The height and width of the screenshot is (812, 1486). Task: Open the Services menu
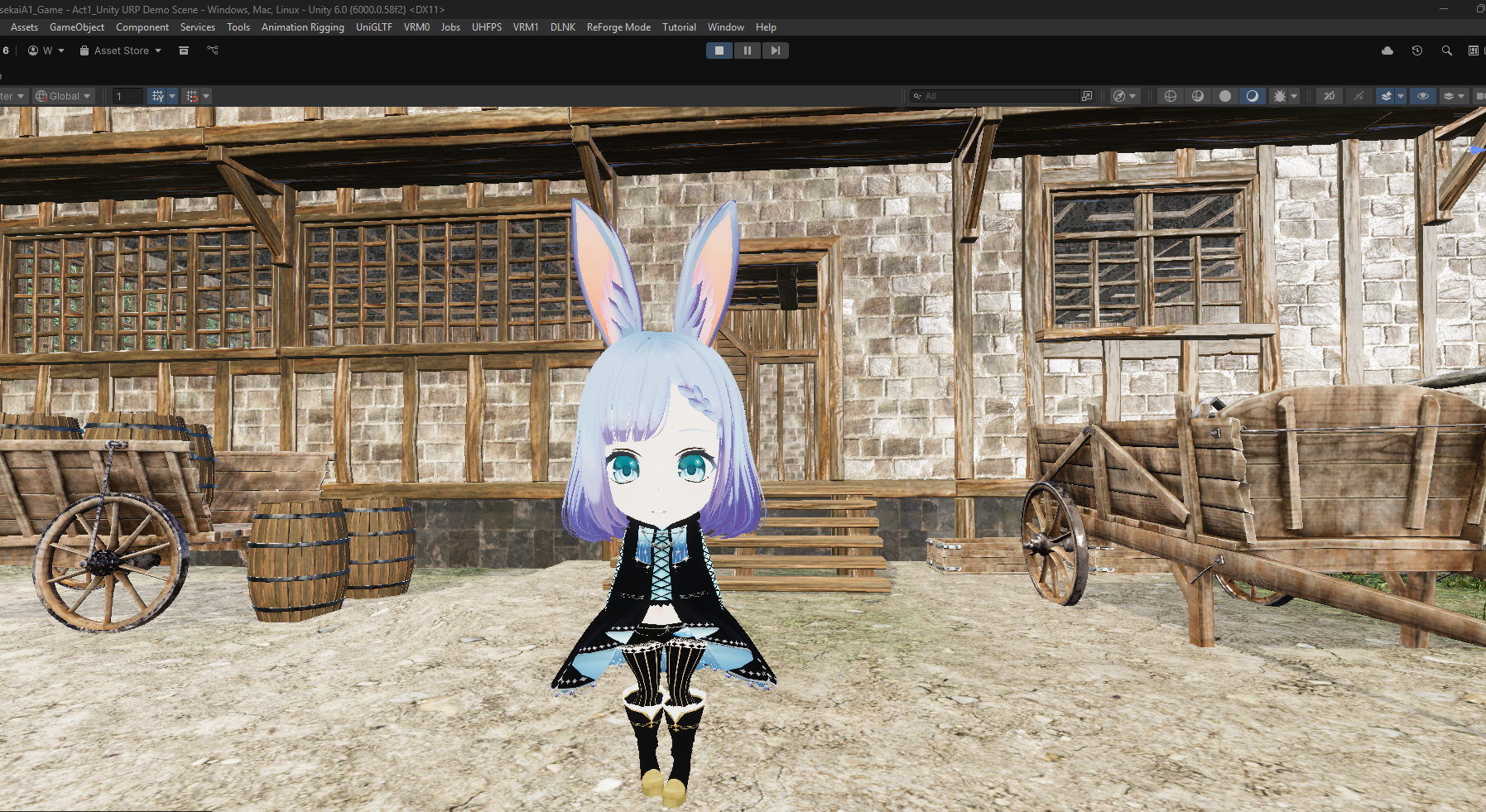tap(198, 27)
